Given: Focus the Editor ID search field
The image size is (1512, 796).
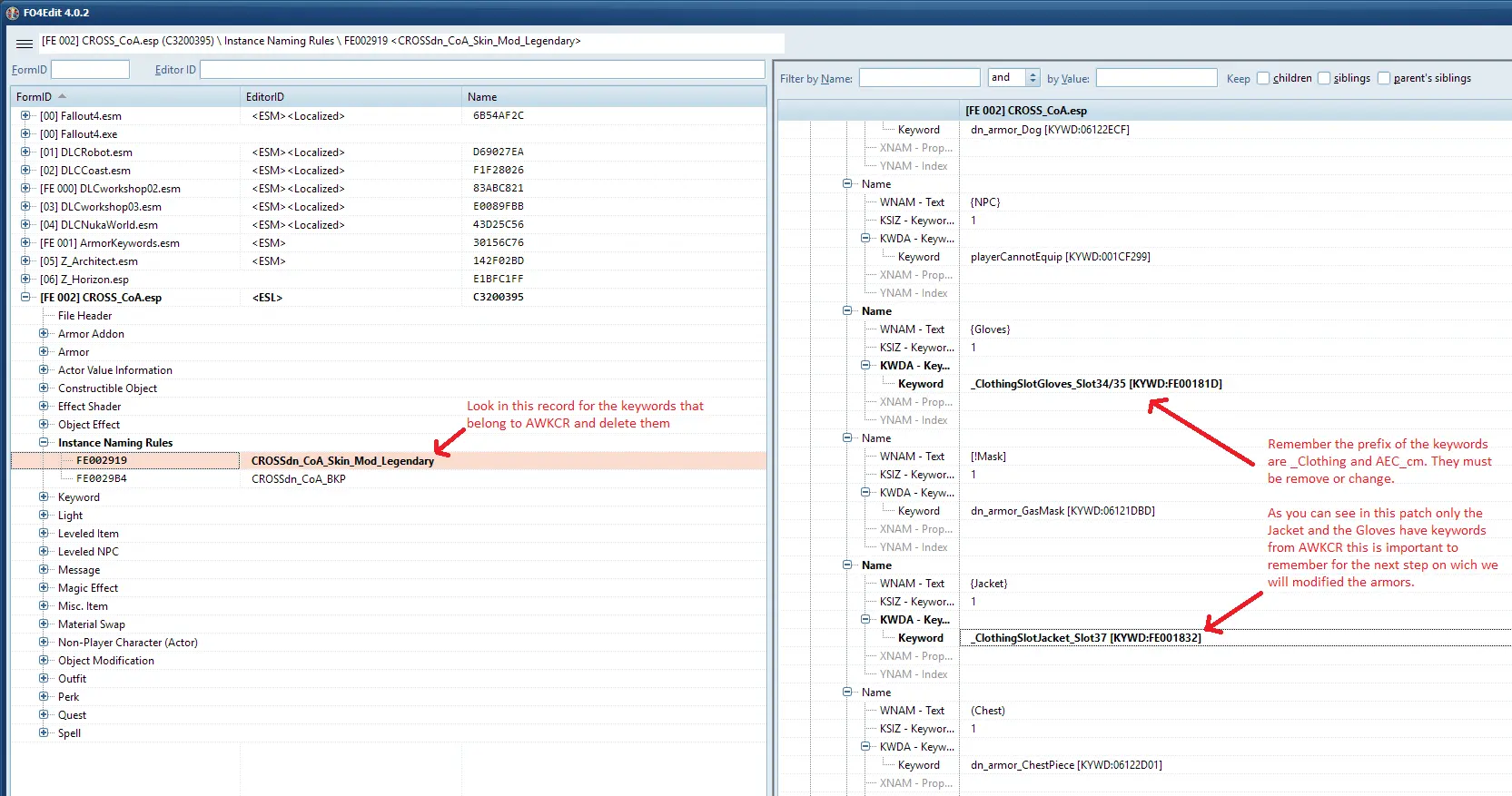Looking at the screenshot, I should pyautogui.click(x=482, y=69).
